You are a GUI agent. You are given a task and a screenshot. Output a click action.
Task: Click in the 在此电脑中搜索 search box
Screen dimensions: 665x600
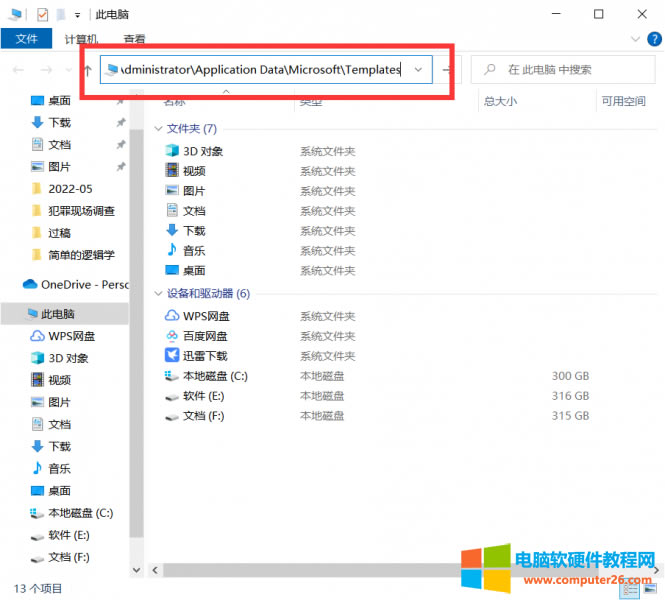(570, 70)
